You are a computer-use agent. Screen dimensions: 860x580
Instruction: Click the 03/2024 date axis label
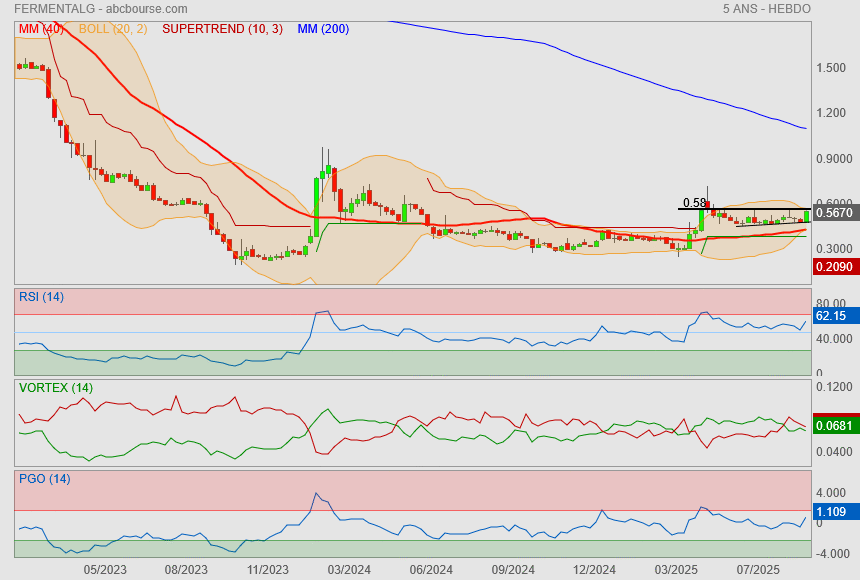(349, 570)
